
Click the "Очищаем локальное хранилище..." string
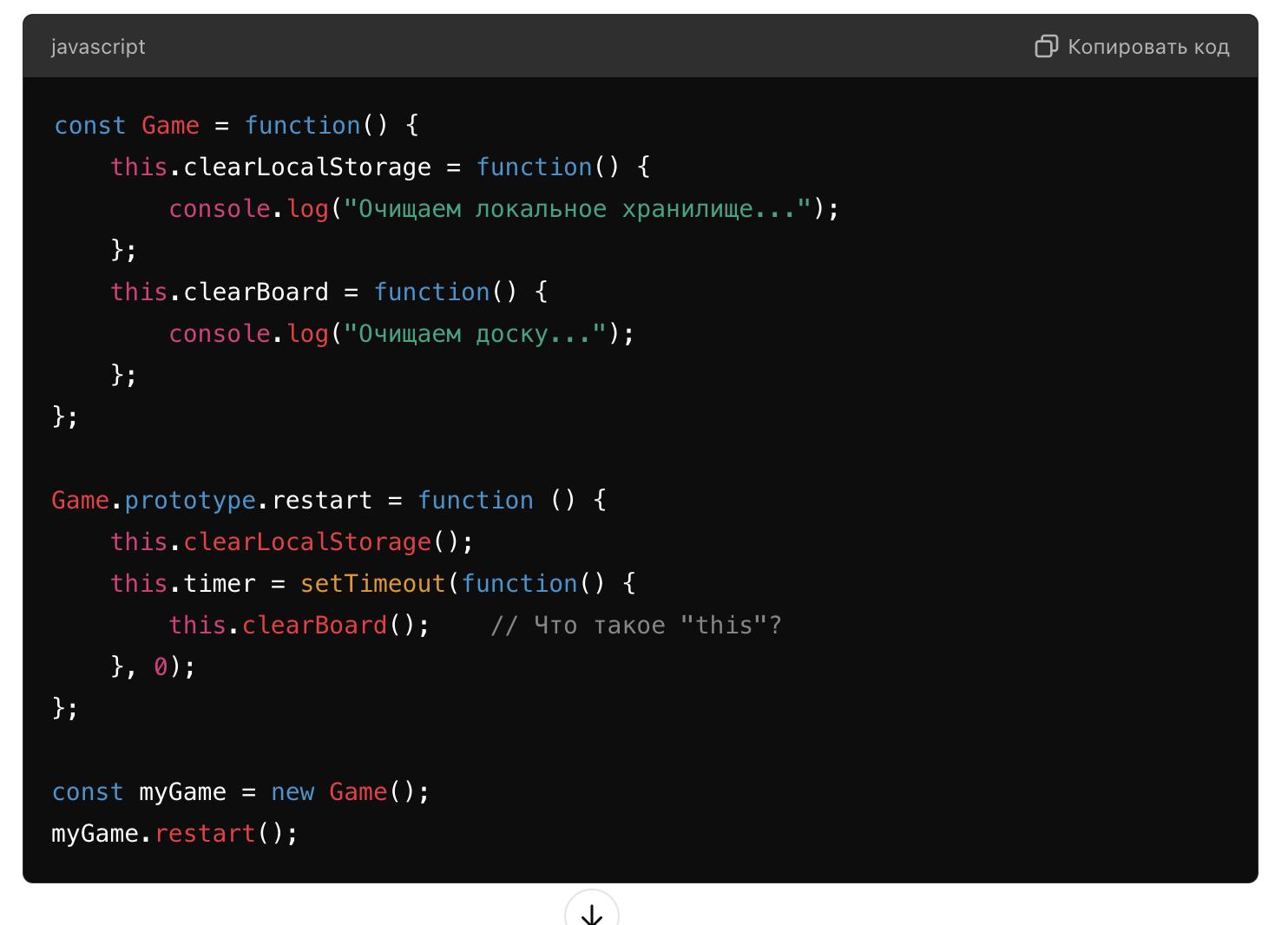coord(577,209)
